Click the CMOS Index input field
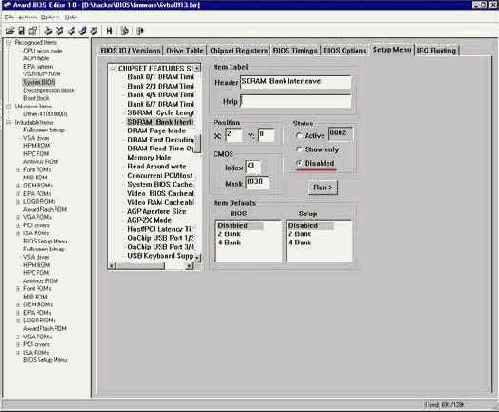 click(253, 166)
